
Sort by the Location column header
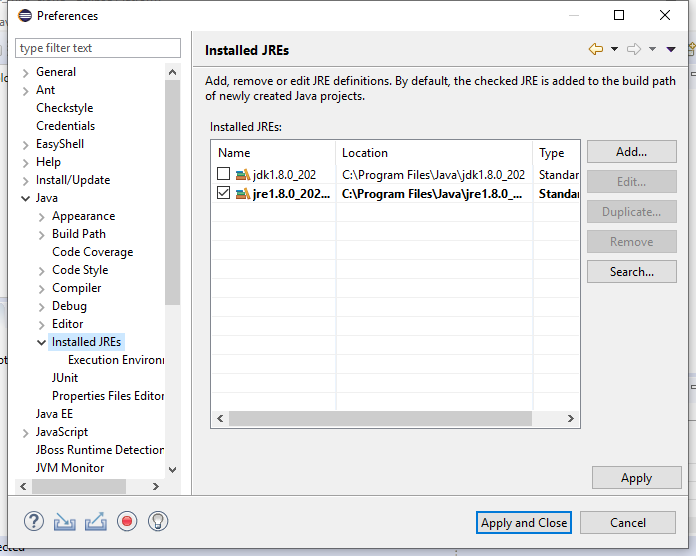tap(434, 153)
